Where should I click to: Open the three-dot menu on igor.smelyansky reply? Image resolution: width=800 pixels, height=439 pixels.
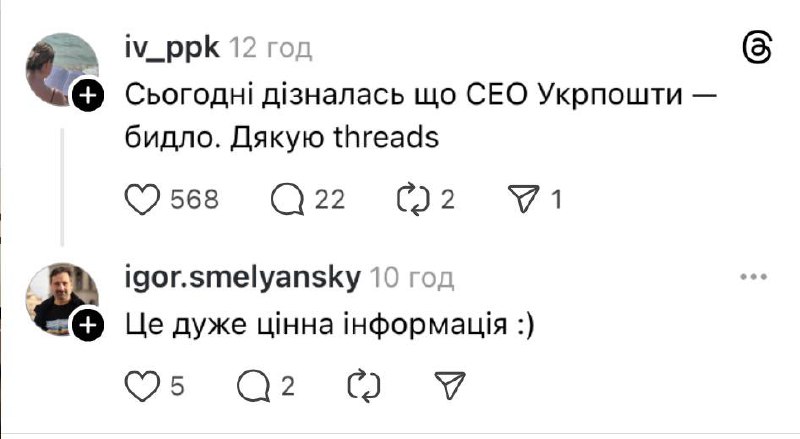click(x=752, y=277)
